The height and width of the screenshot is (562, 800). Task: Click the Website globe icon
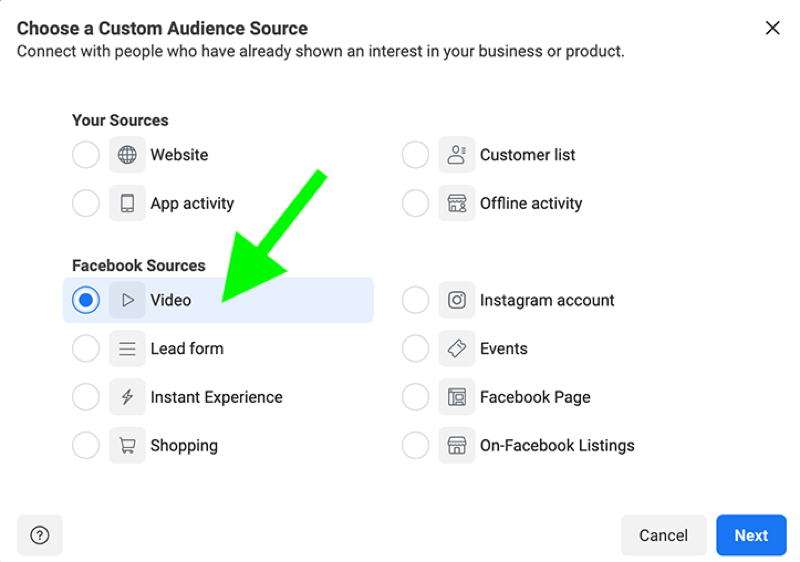pos(127,155)
